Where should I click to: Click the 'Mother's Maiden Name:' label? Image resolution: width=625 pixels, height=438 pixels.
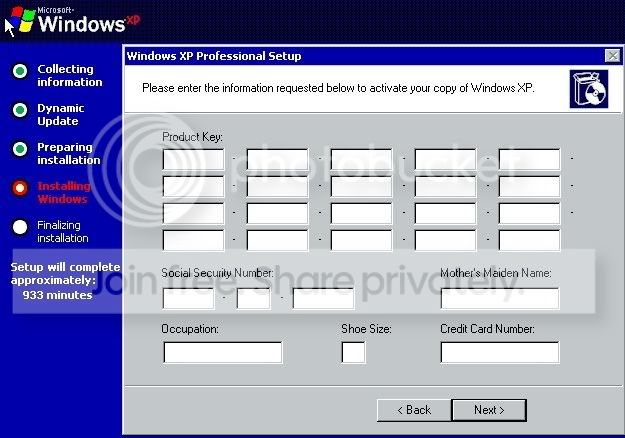[x=495, y=273]
